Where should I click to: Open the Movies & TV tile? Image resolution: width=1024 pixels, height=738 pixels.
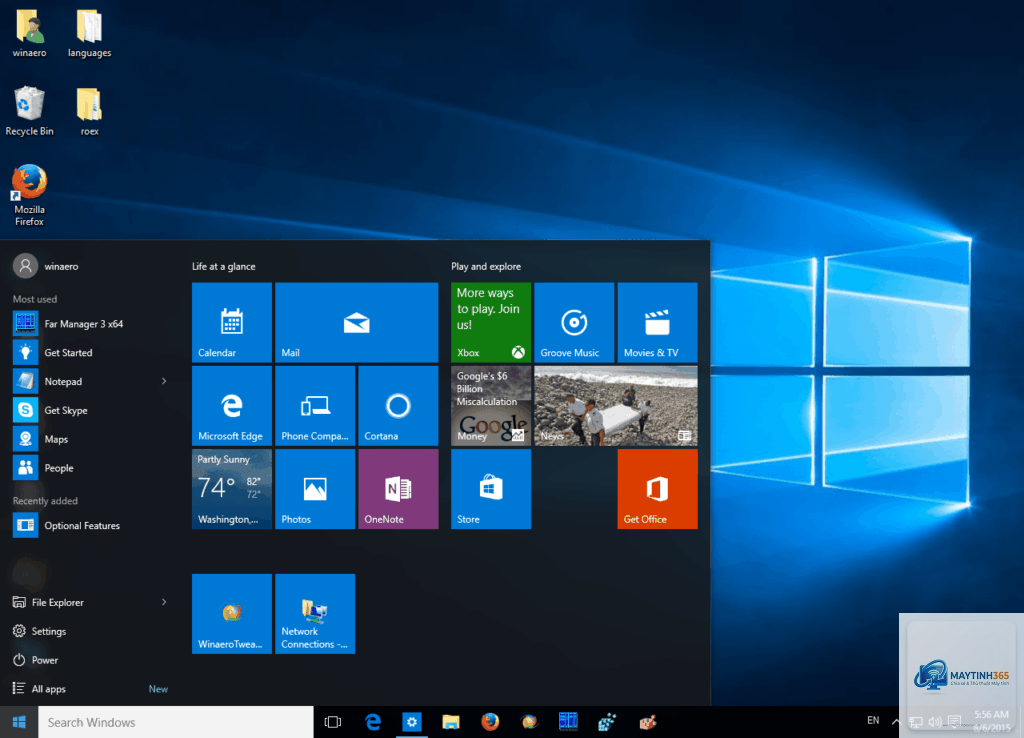point(658,322)
